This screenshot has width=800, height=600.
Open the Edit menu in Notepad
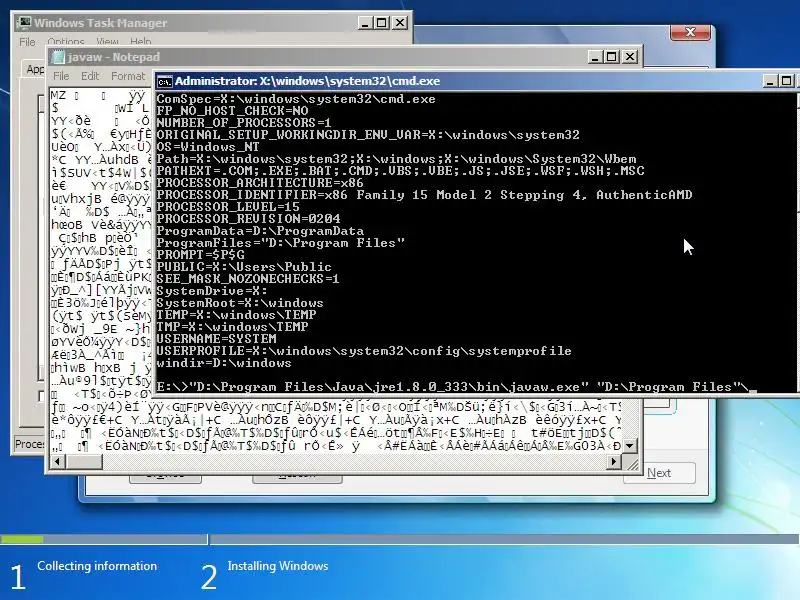pos(90,76)
